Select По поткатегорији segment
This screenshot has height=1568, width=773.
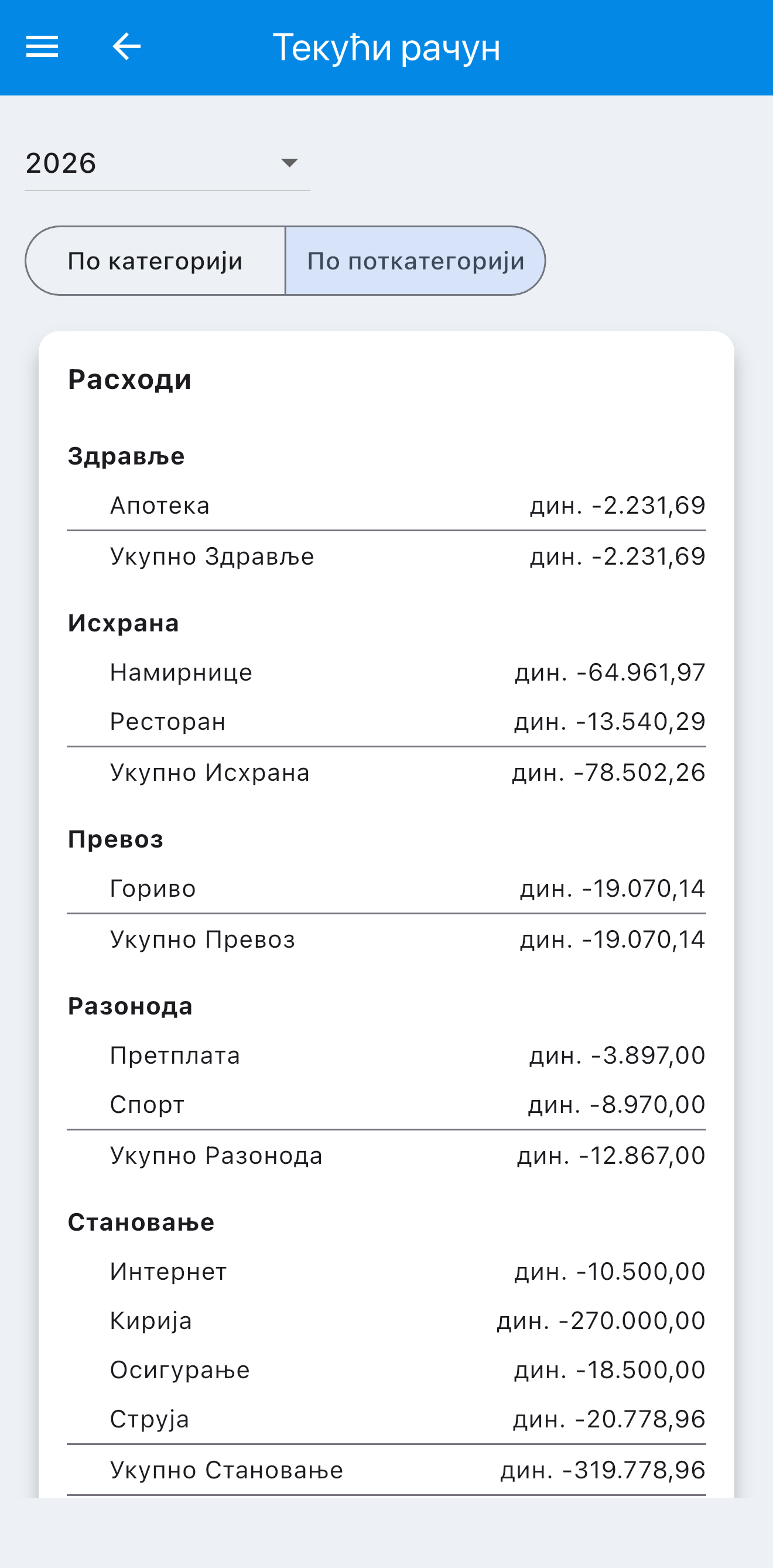point(415,261)
